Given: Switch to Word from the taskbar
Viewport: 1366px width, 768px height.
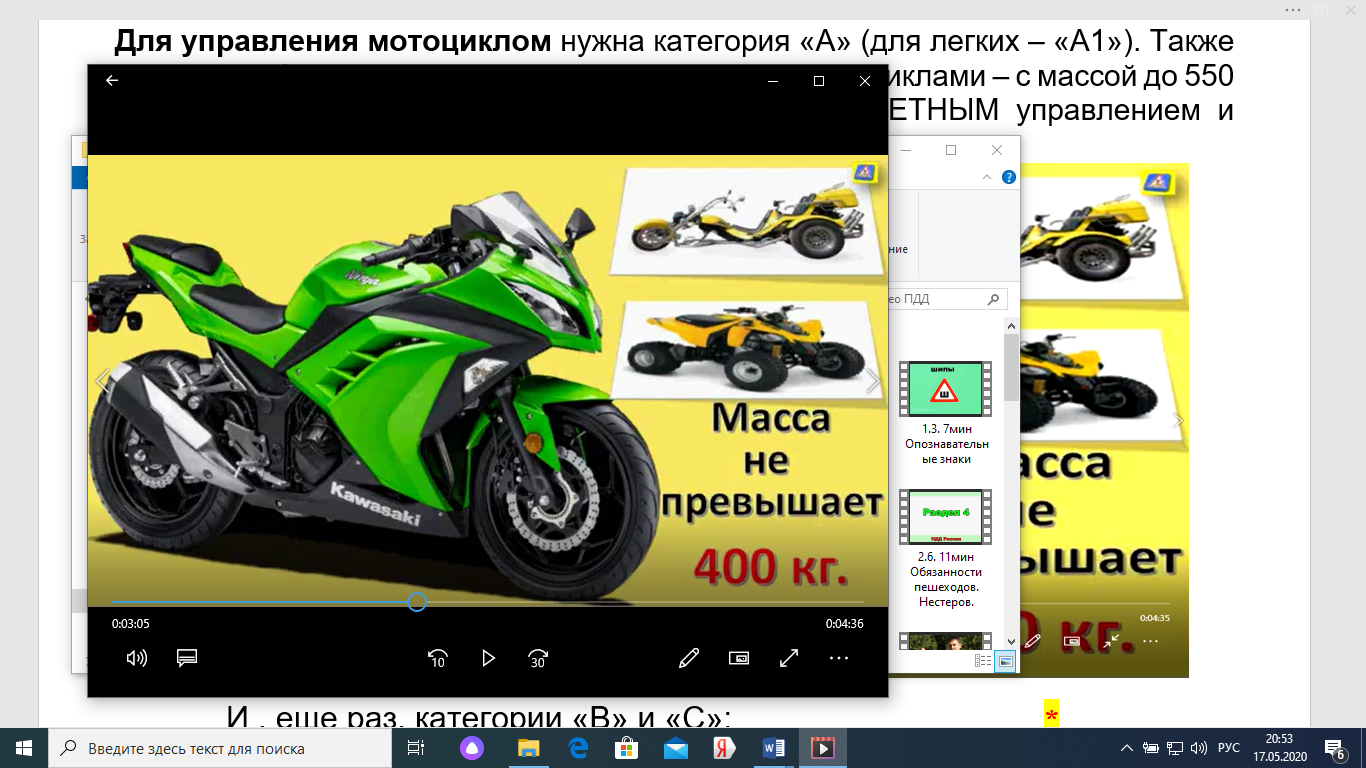Looking at the screenshot, I should click(x=774, y=748).
